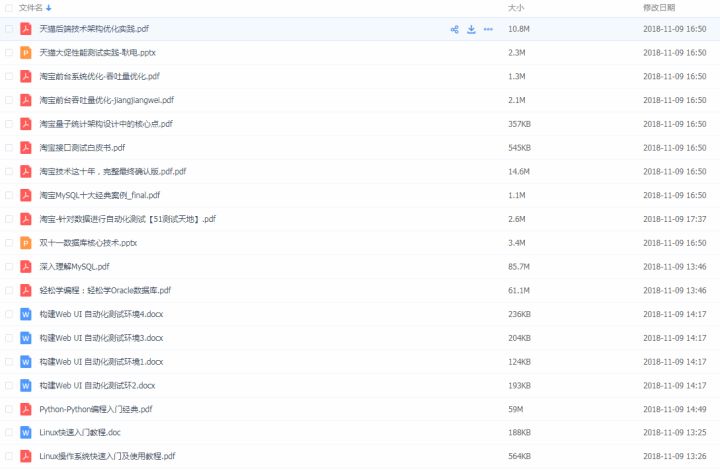This screenshot has height=471, width=720.
Task: Open file 天猫后端技术架构优化实践.pdf by its name
Action: click(94, 29)
